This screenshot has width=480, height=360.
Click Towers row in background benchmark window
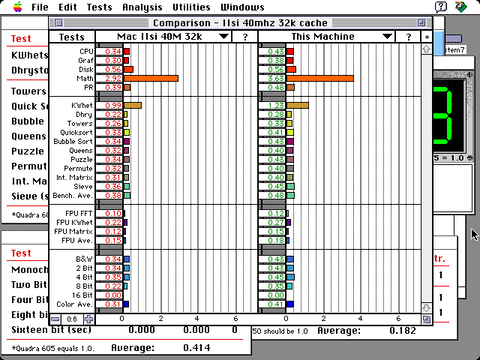pyautogui.click(x=29, y=91)
